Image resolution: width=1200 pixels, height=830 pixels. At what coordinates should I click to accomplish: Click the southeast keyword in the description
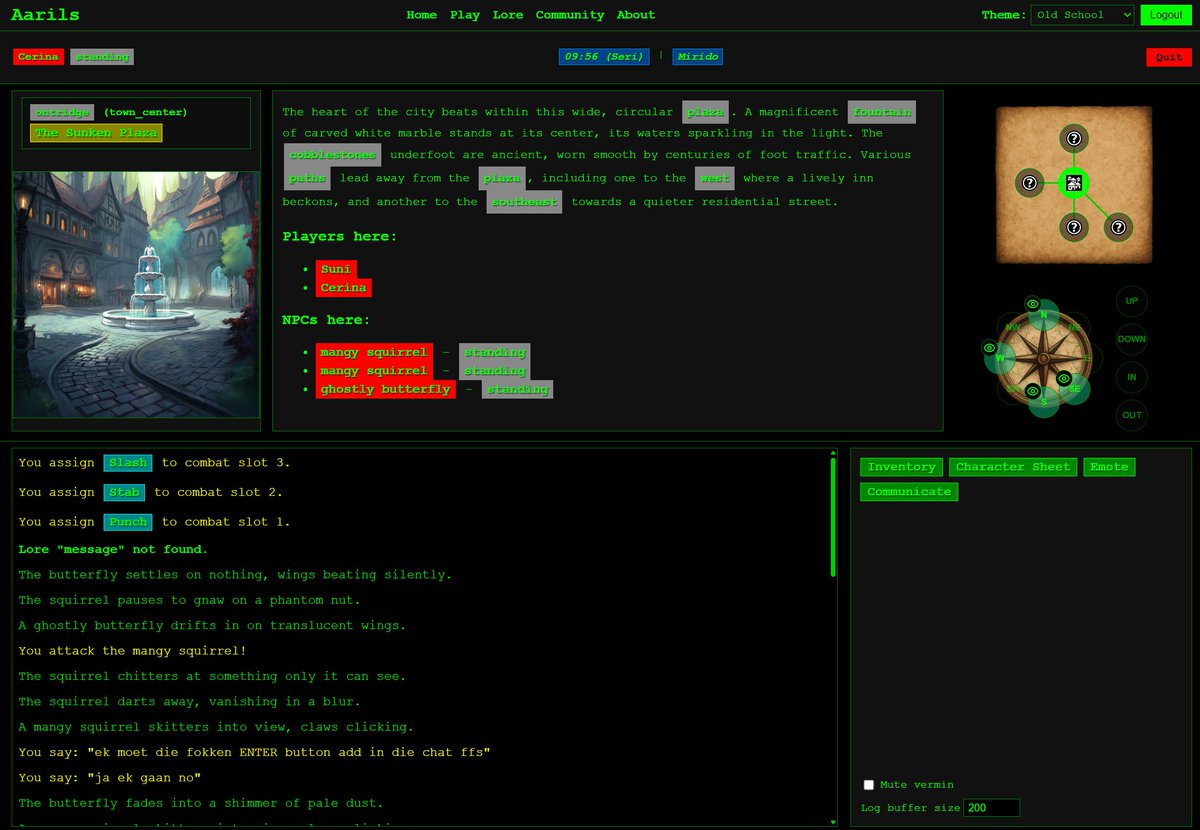pos(525,202)
